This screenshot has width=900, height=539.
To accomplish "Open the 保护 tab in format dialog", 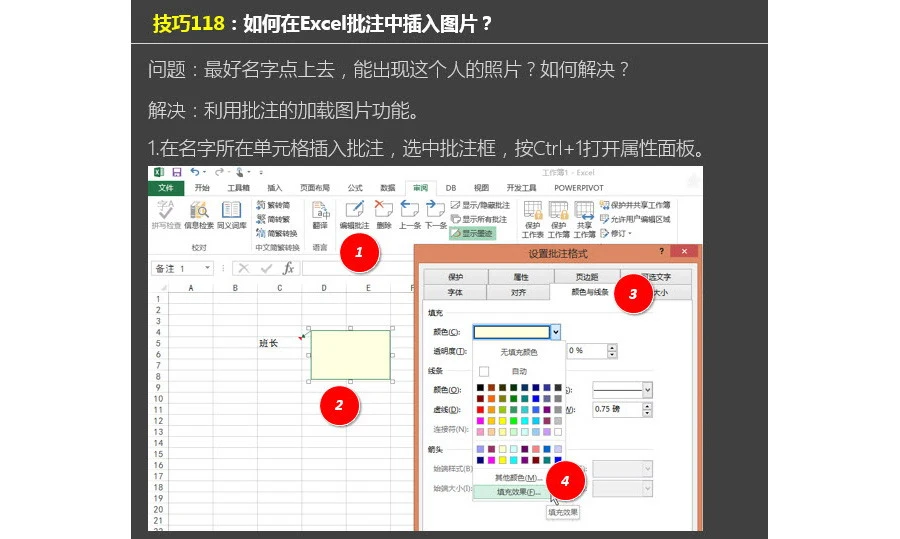I will coord(456,277).
